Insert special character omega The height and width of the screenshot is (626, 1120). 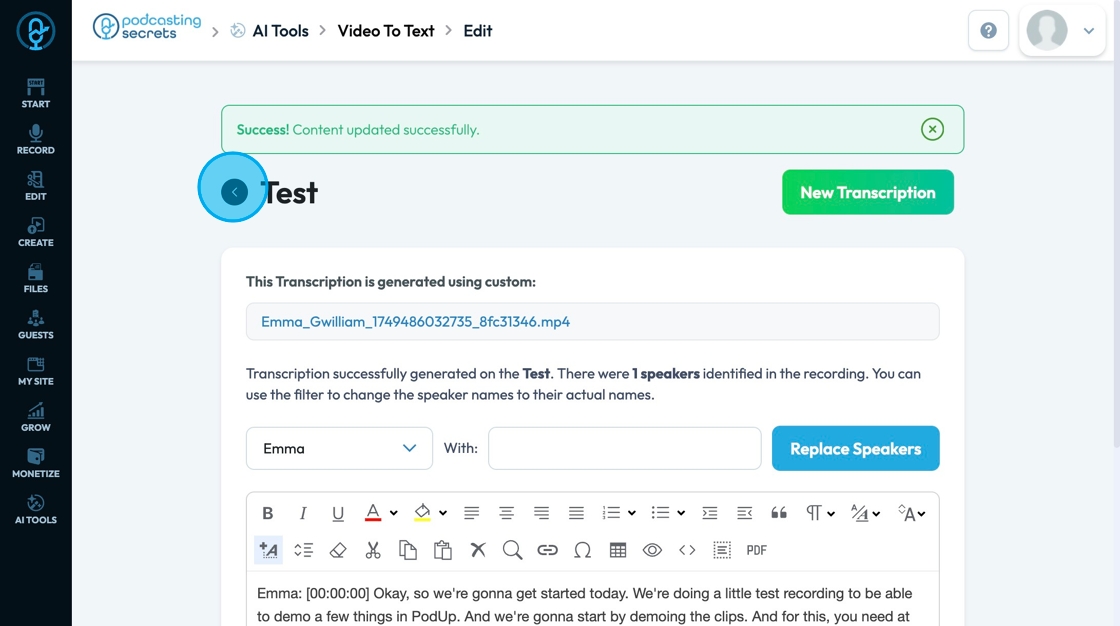[582, 550]
